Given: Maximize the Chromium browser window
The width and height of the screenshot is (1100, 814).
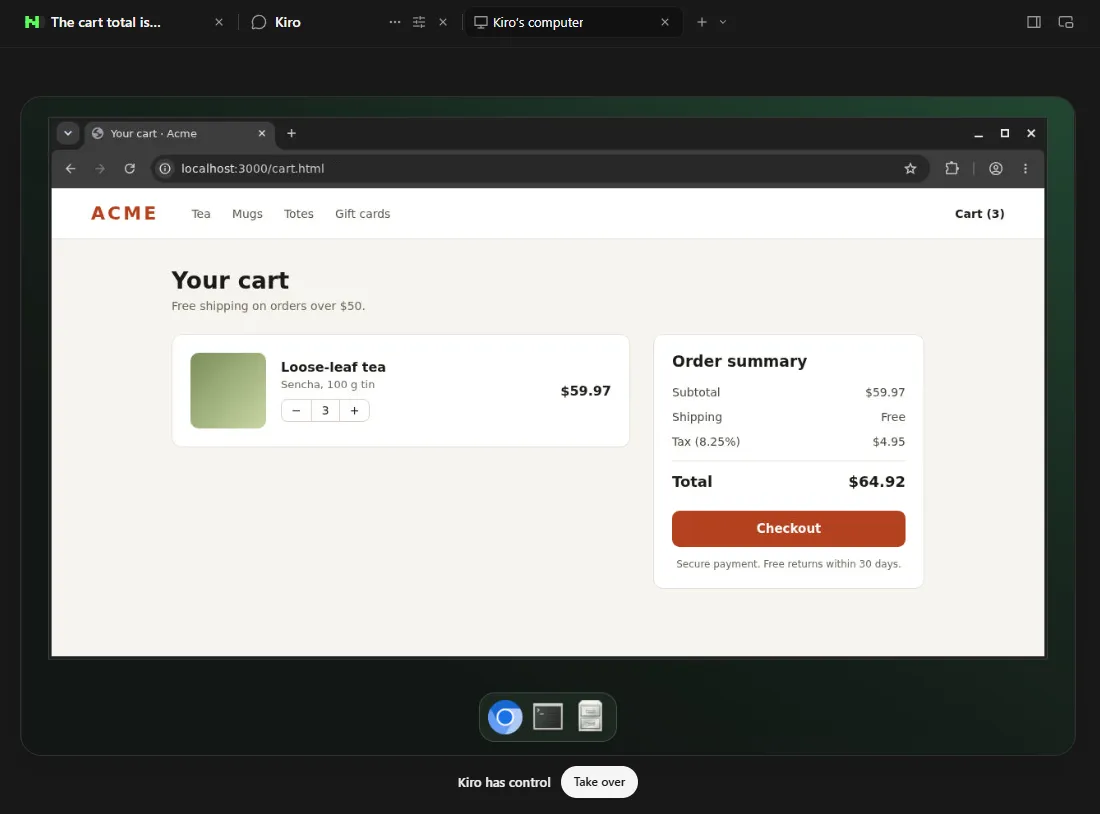Looking at the screenshot, I should pos(1005,133).
